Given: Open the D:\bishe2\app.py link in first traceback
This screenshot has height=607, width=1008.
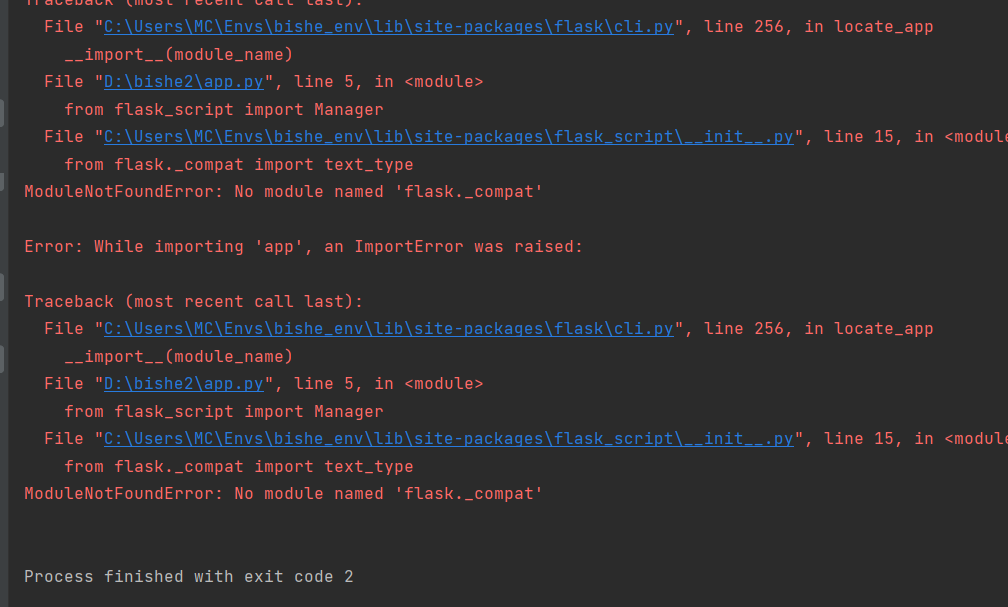Looking at the screenshot, I should (184, 82).
